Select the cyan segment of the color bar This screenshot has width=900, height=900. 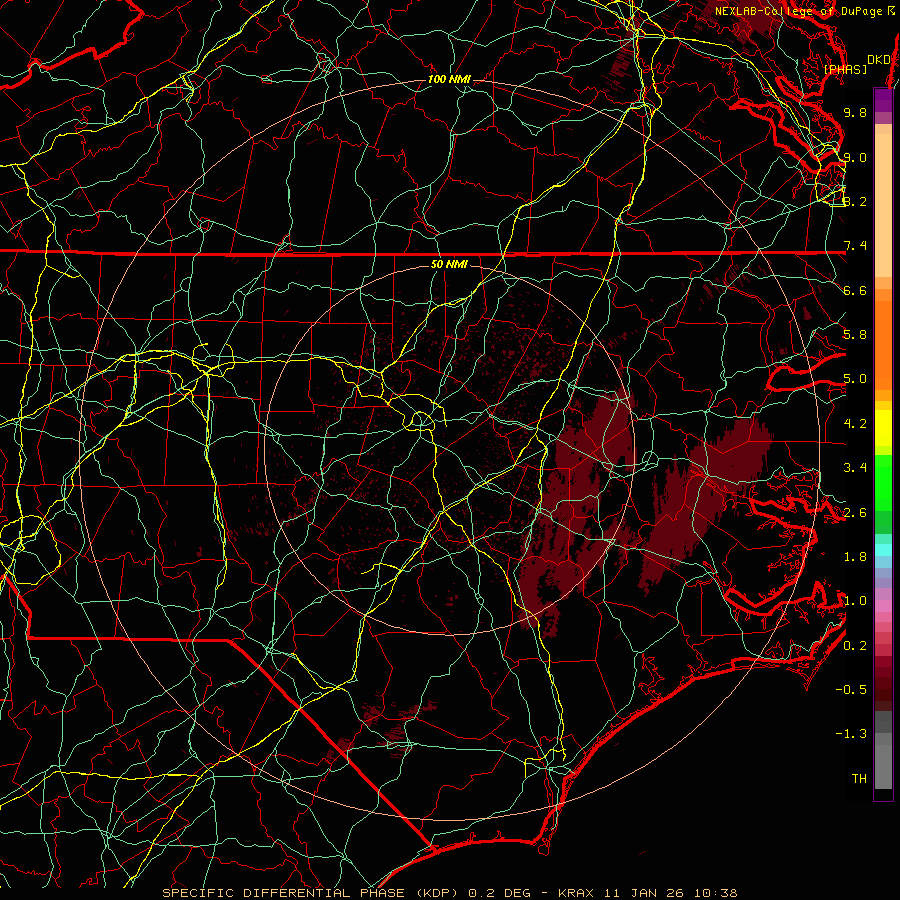[x=883, y=550]
